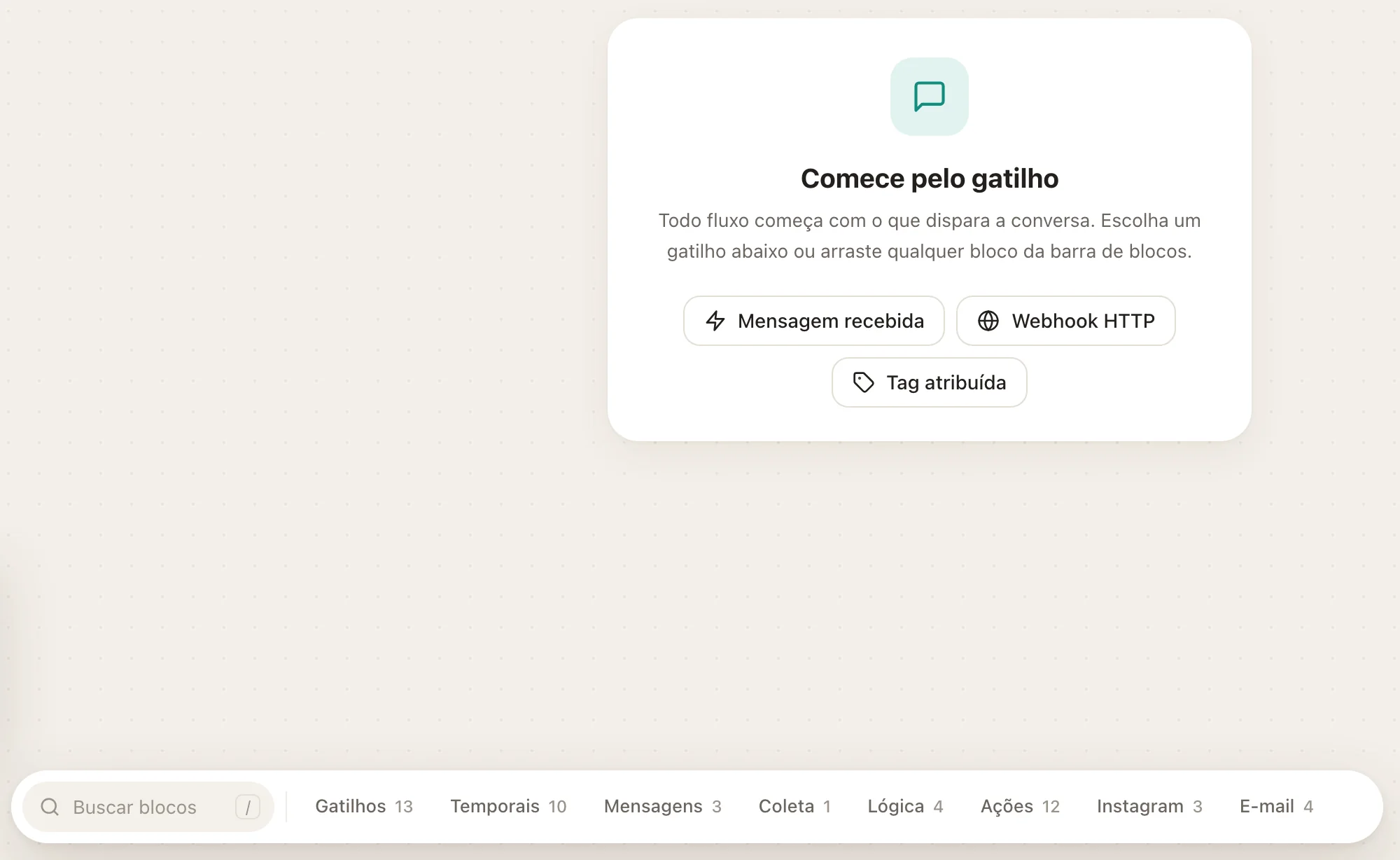The height and width of the screenshot is (860, 1400).
Task: Click the green chat bubble icon
Action: [x=929, y=97]
